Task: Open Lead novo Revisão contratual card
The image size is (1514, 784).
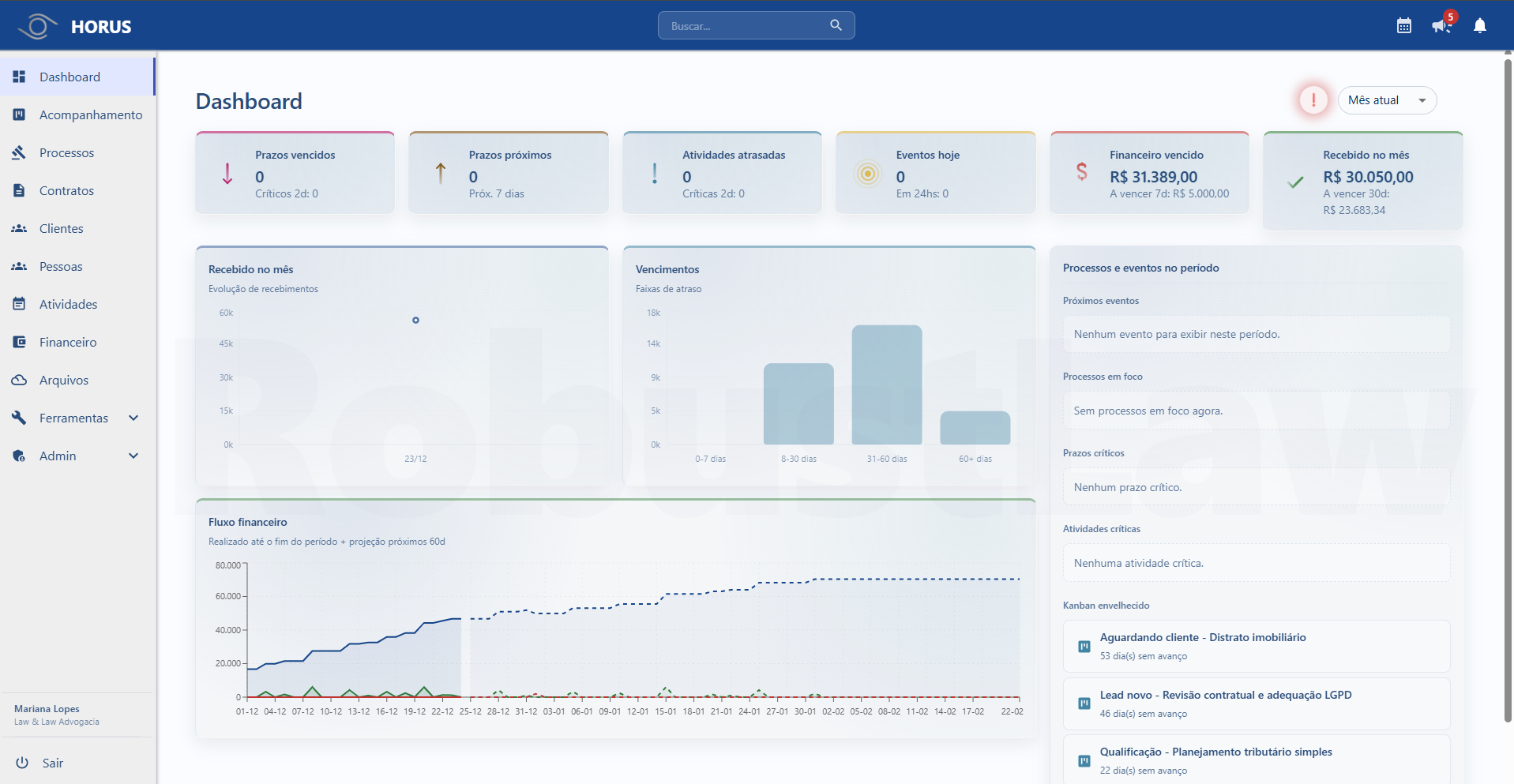Action: click(1256, 703)
